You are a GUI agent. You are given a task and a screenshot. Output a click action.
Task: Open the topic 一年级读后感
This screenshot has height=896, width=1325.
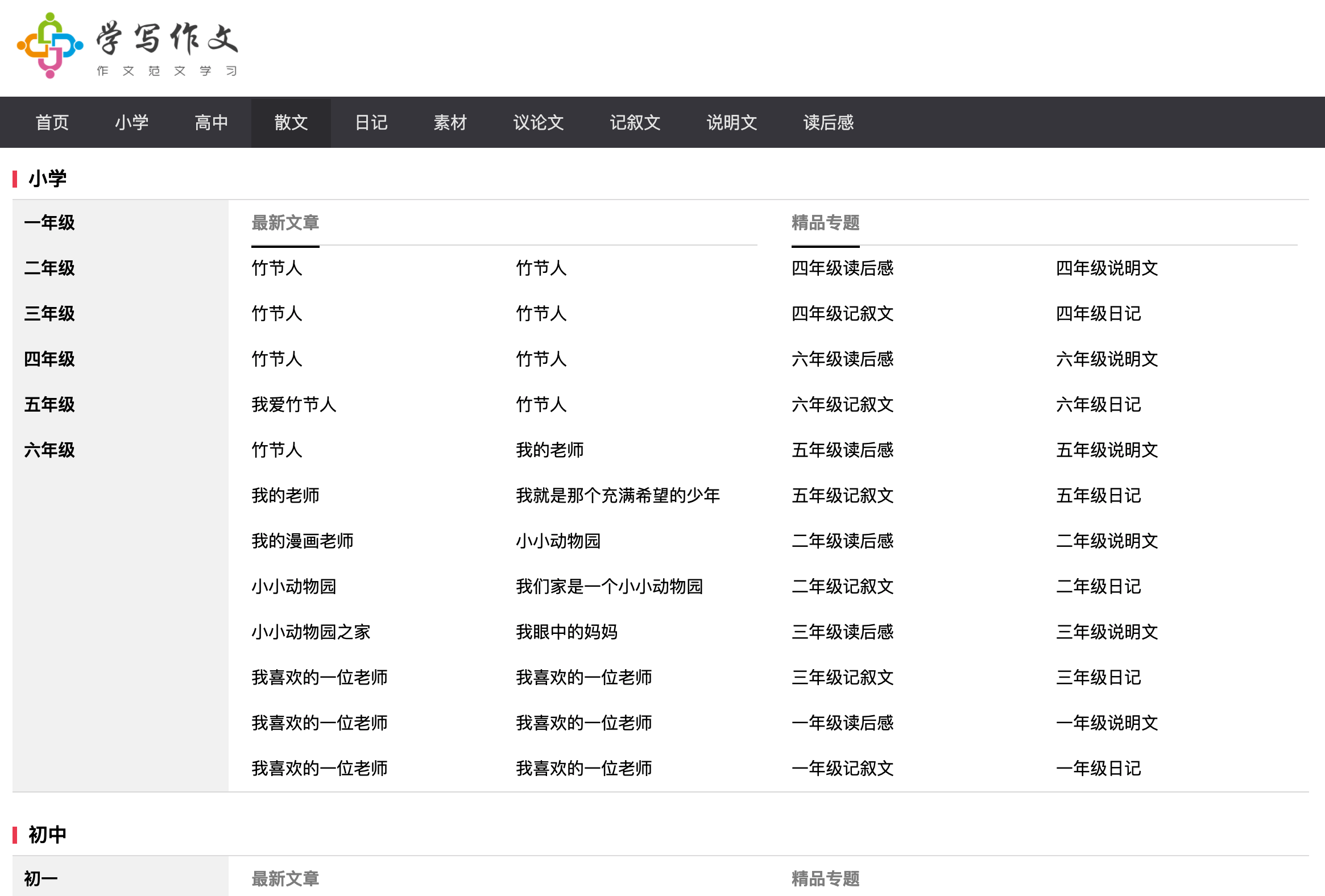click(843, 724)
